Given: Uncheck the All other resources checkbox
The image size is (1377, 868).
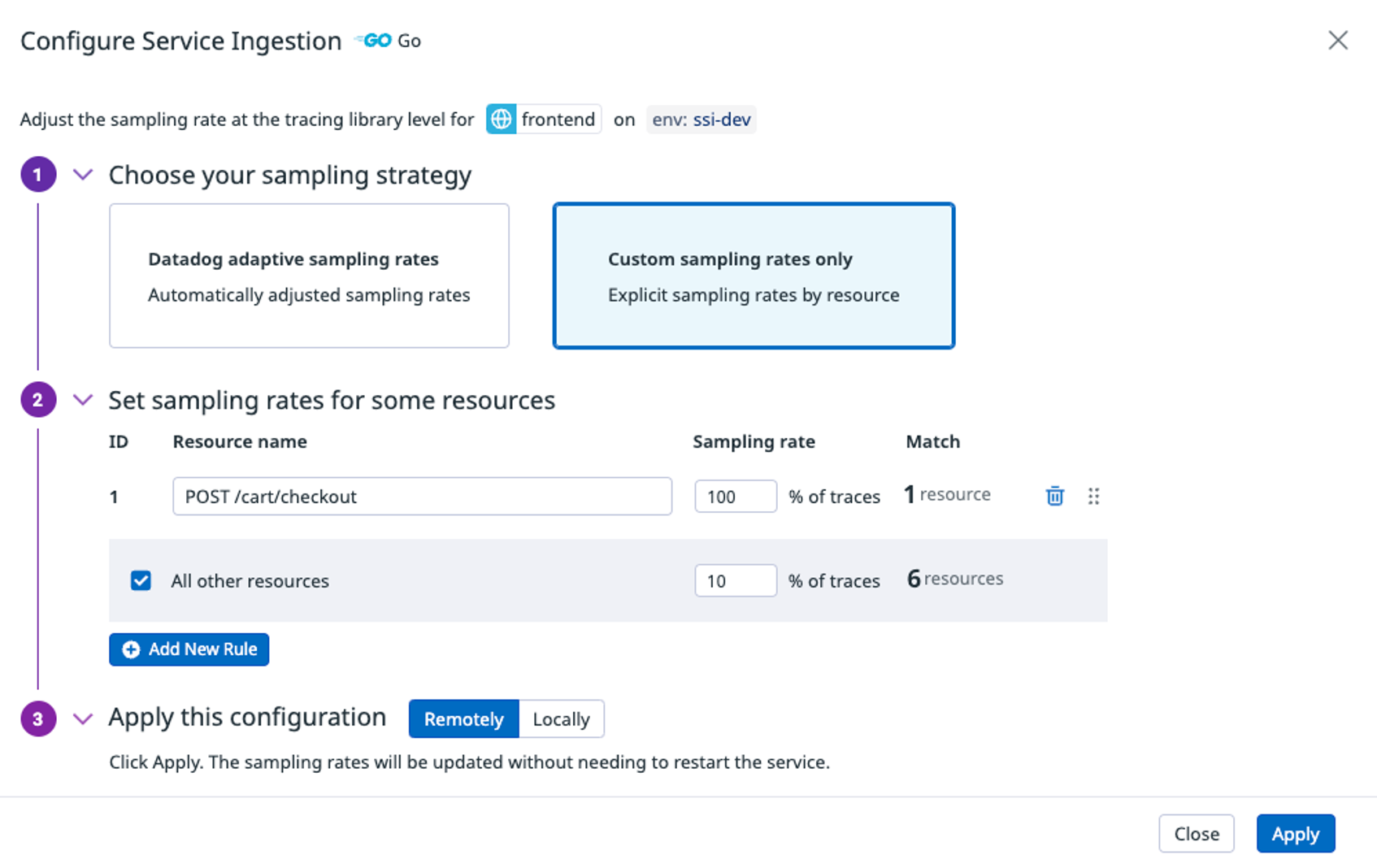Looking at the screenshot, I should point(141,580).
